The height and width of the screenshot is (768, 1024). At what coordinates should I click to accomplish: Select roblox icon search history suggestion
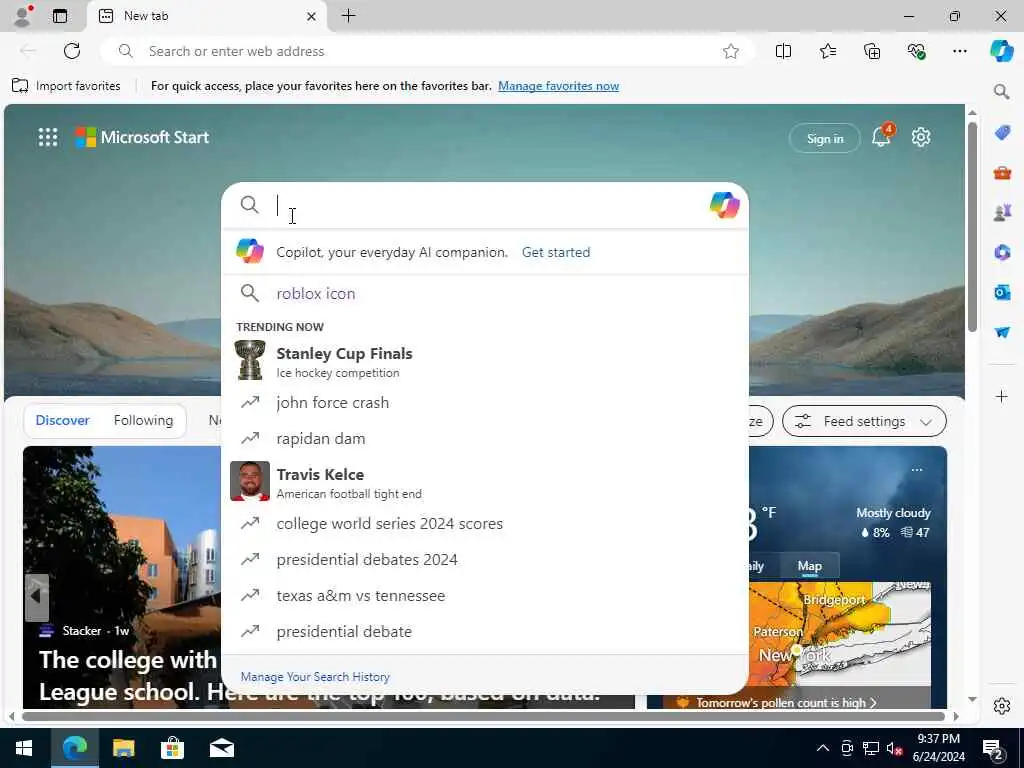(x=485, y=293)
